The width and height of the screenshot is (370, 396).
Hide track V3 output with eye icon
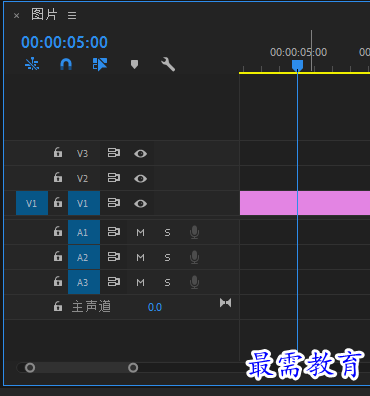(x=140, y=153)
